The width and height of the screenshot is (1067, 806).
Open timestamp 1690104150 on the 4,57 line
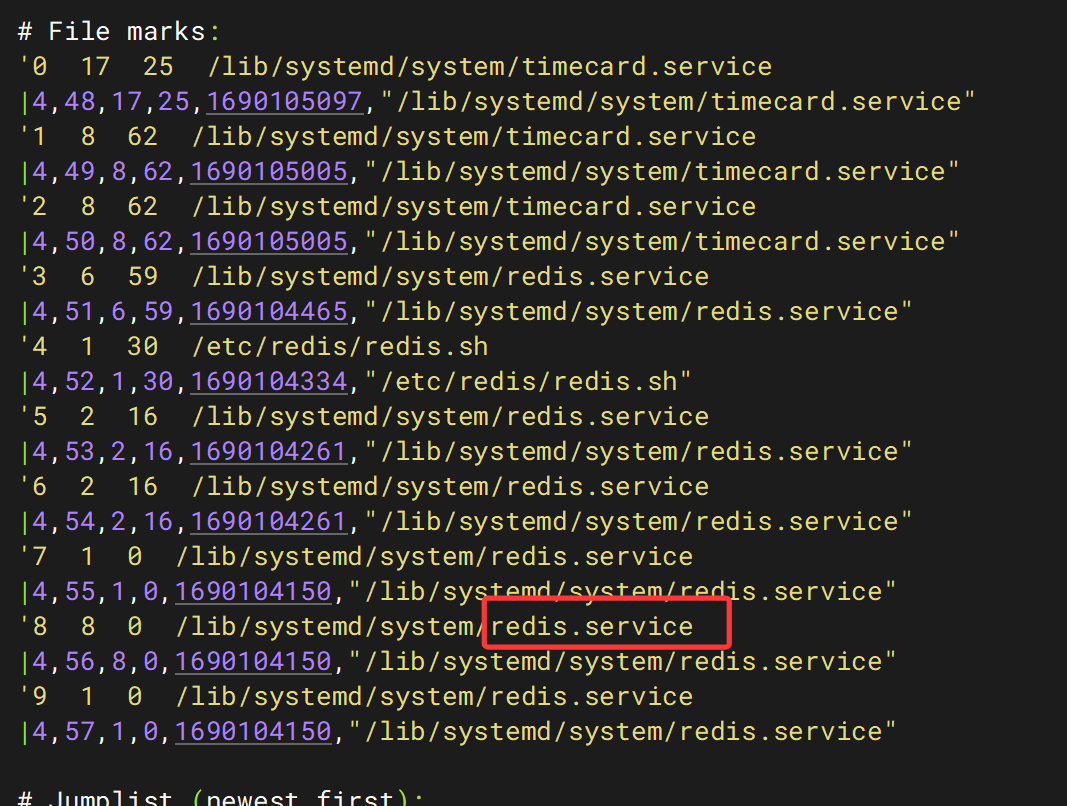tap(253, 732)
